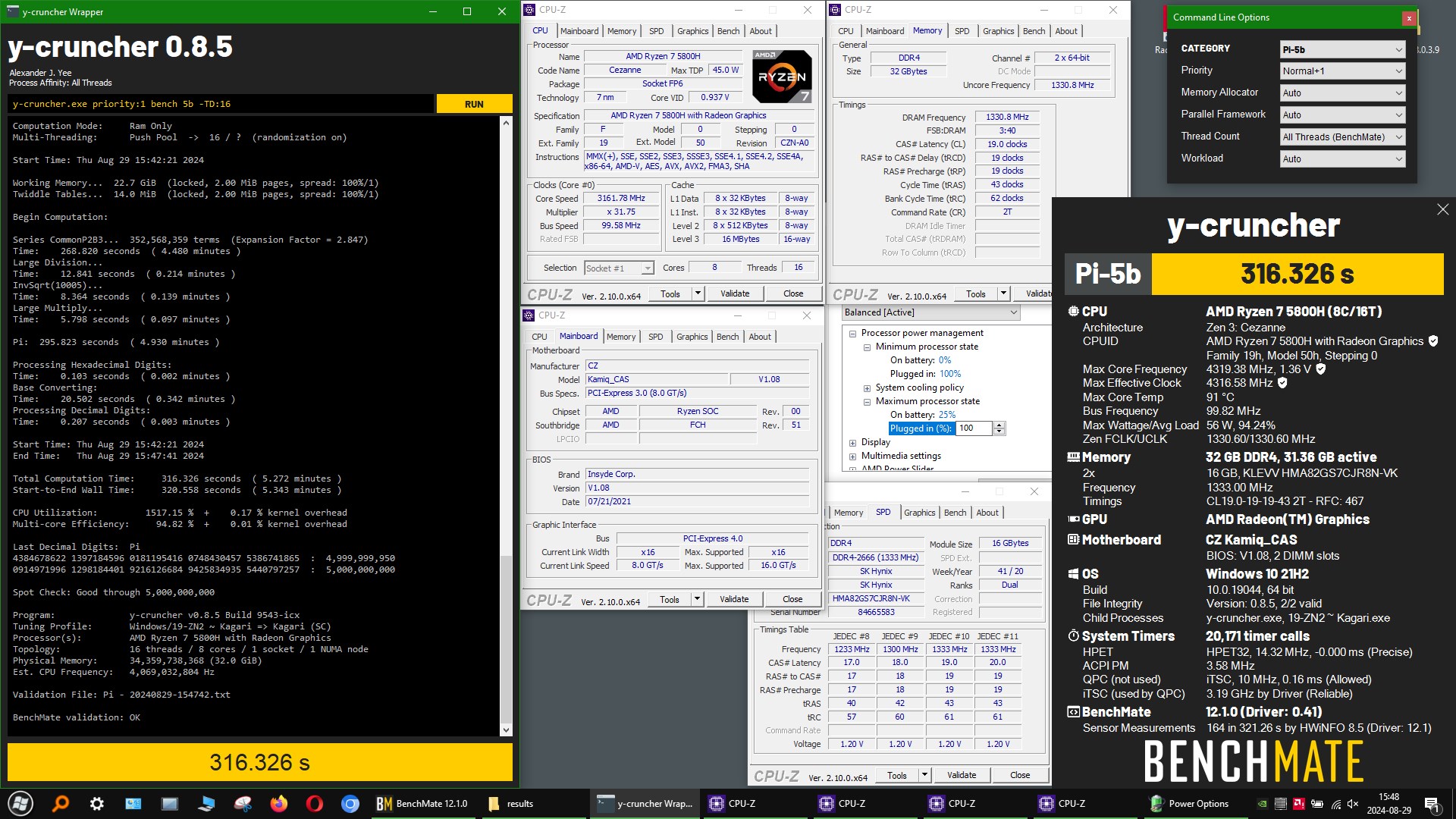Collapse Minimum processor state node
This screenshot has width=1456, height=819.
(x=867, y=347)
